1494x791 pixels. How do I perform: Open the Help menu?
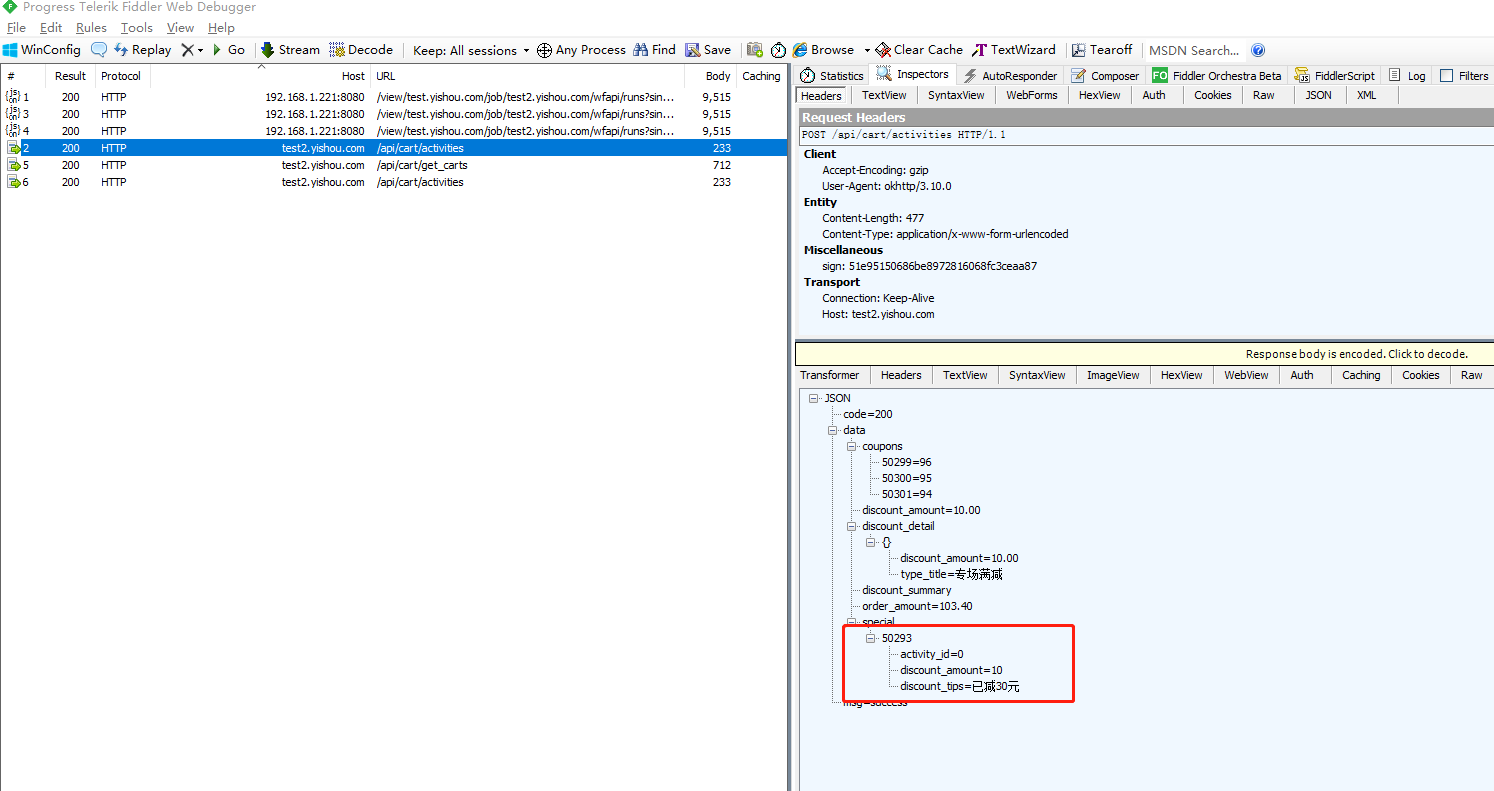[221, 28]
